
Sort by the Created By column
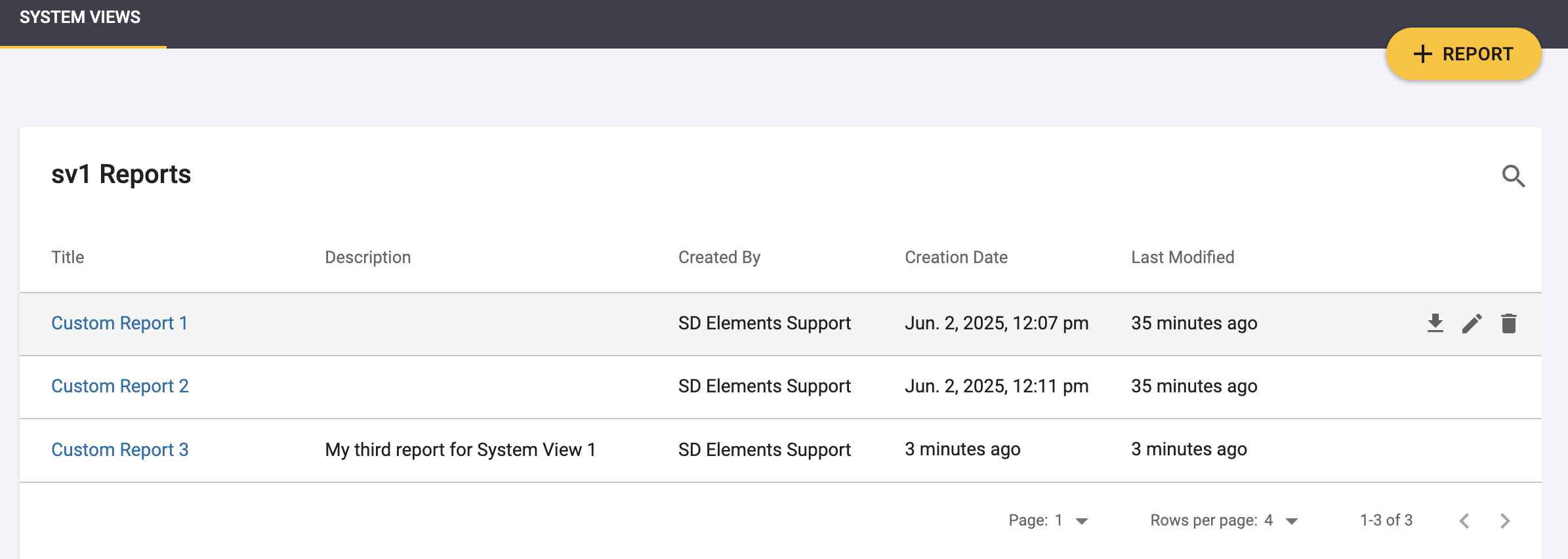pos(719,257)
